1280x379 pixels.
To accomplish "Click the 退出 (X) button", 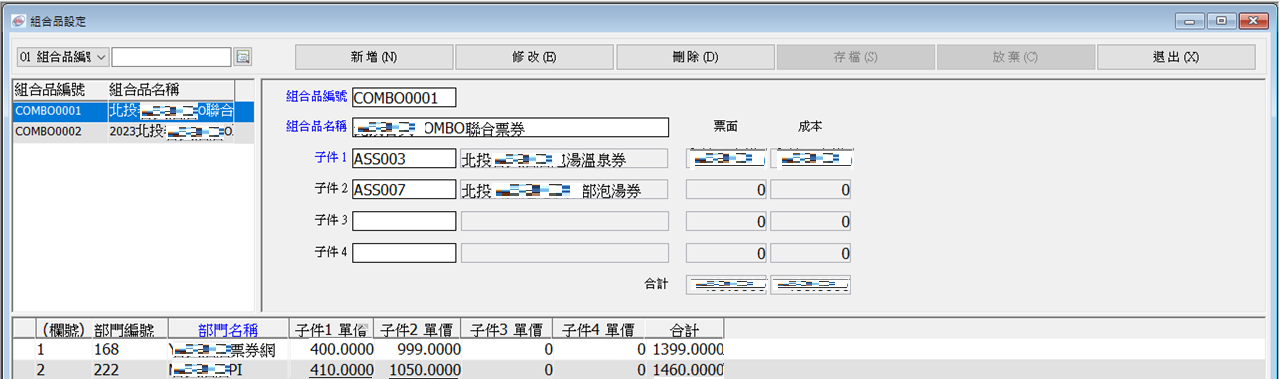I will pos(1176,57).
